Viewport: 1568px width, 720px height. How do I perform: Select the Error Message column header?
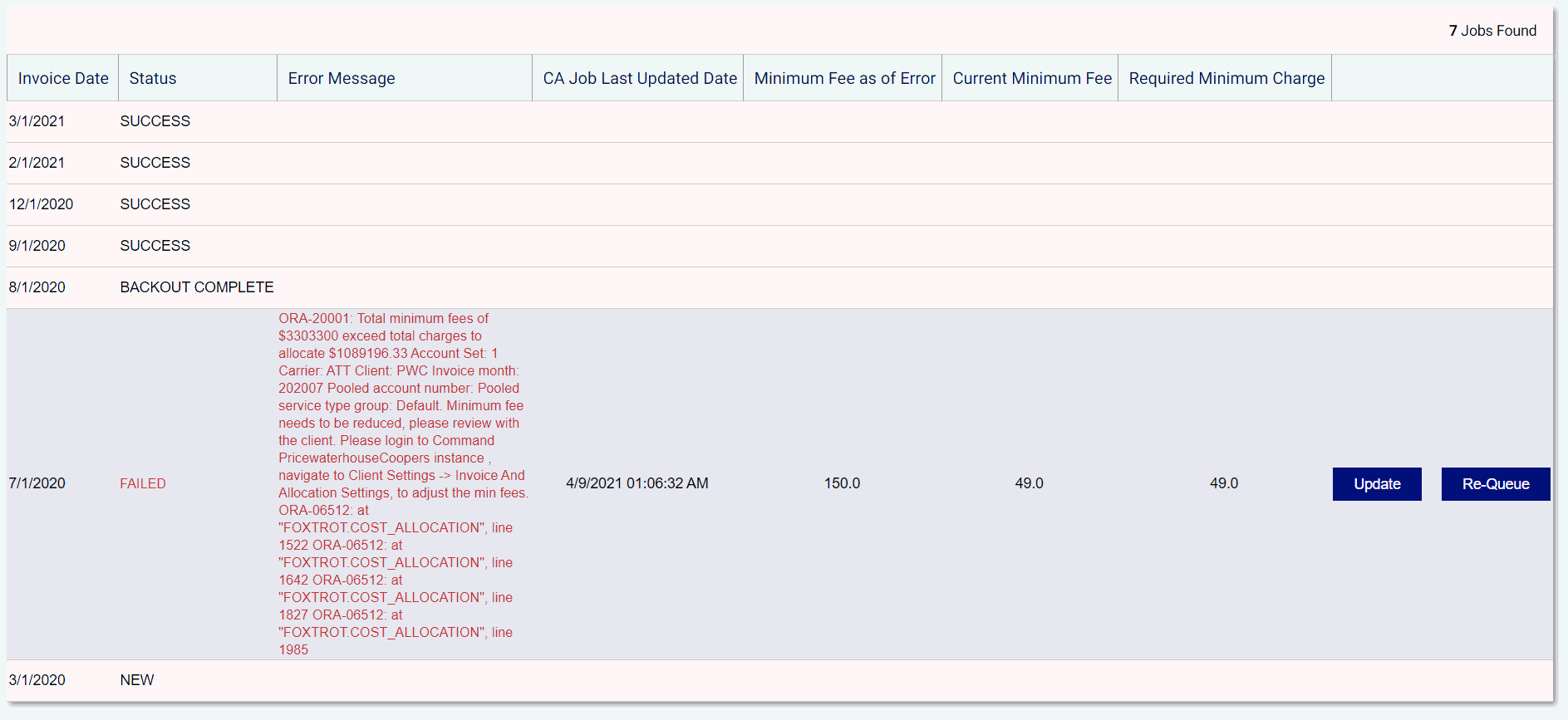(342, 78)
